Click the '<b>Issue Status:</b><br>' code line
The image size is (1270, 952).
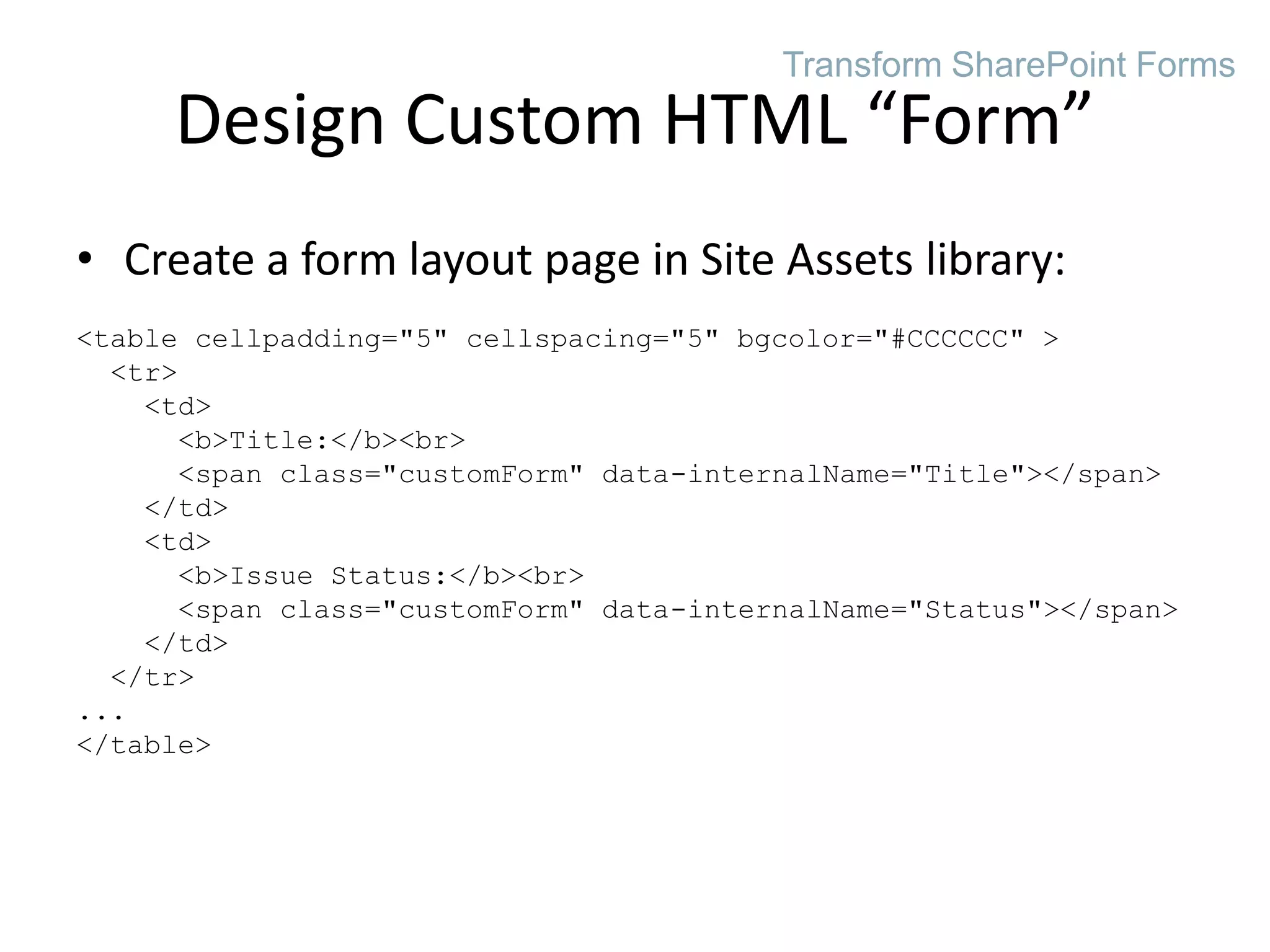381,576
